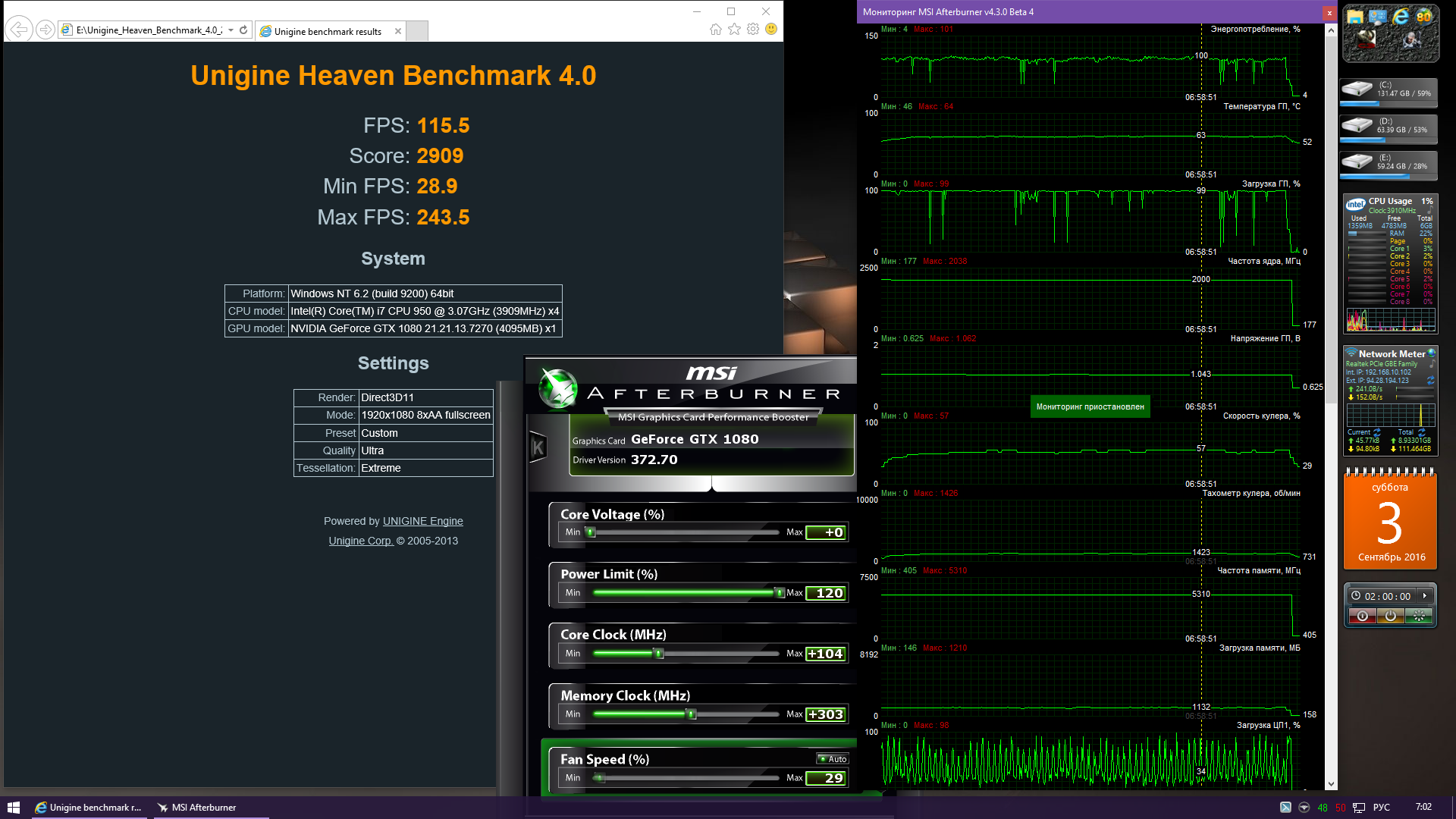Select the Unigine benchmark results tab
1456x819 pixels.
point(328,31)
